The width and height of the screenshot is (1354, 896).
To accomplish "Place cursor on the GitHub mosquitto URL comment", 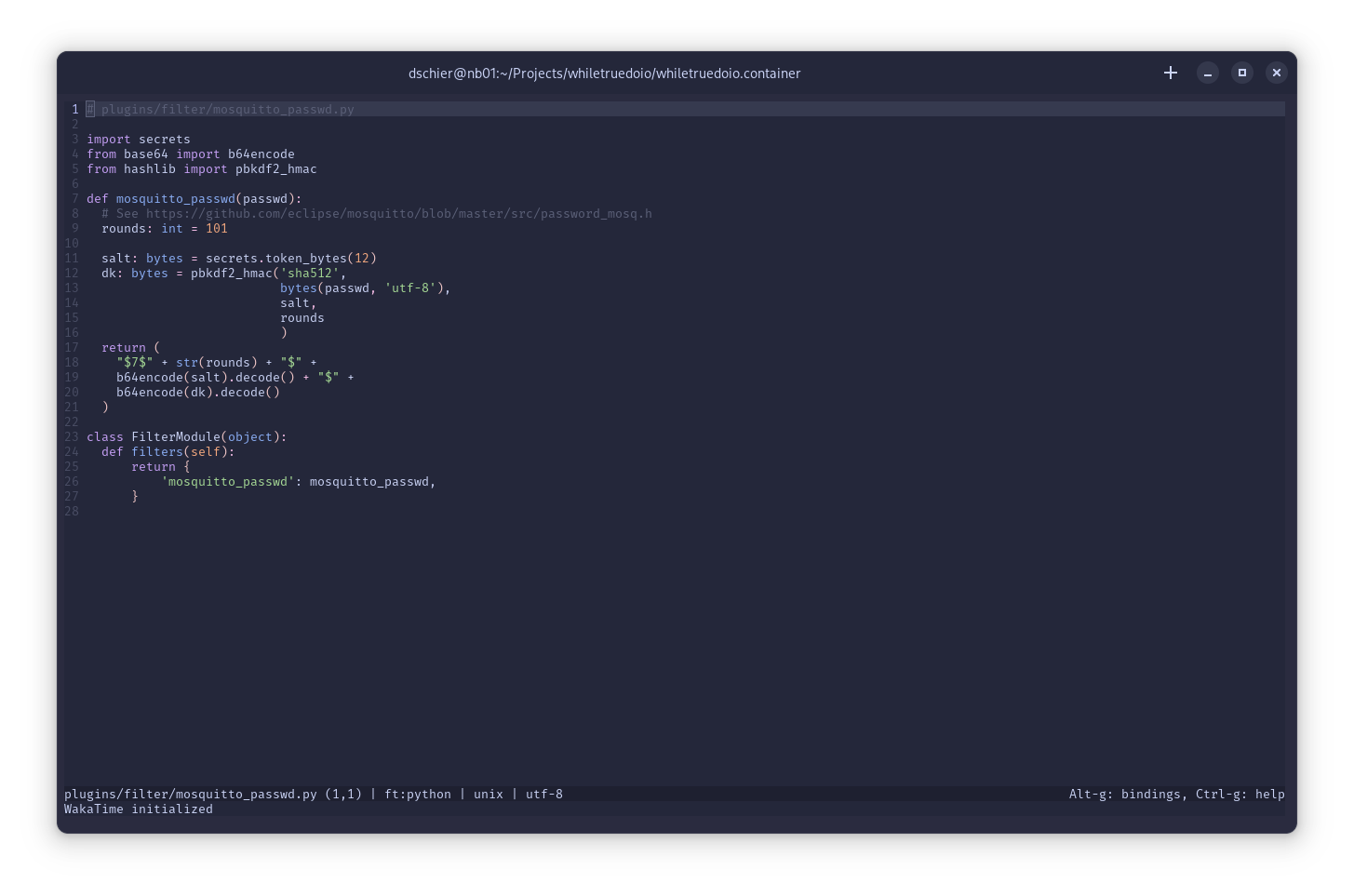I will (398, 214).
